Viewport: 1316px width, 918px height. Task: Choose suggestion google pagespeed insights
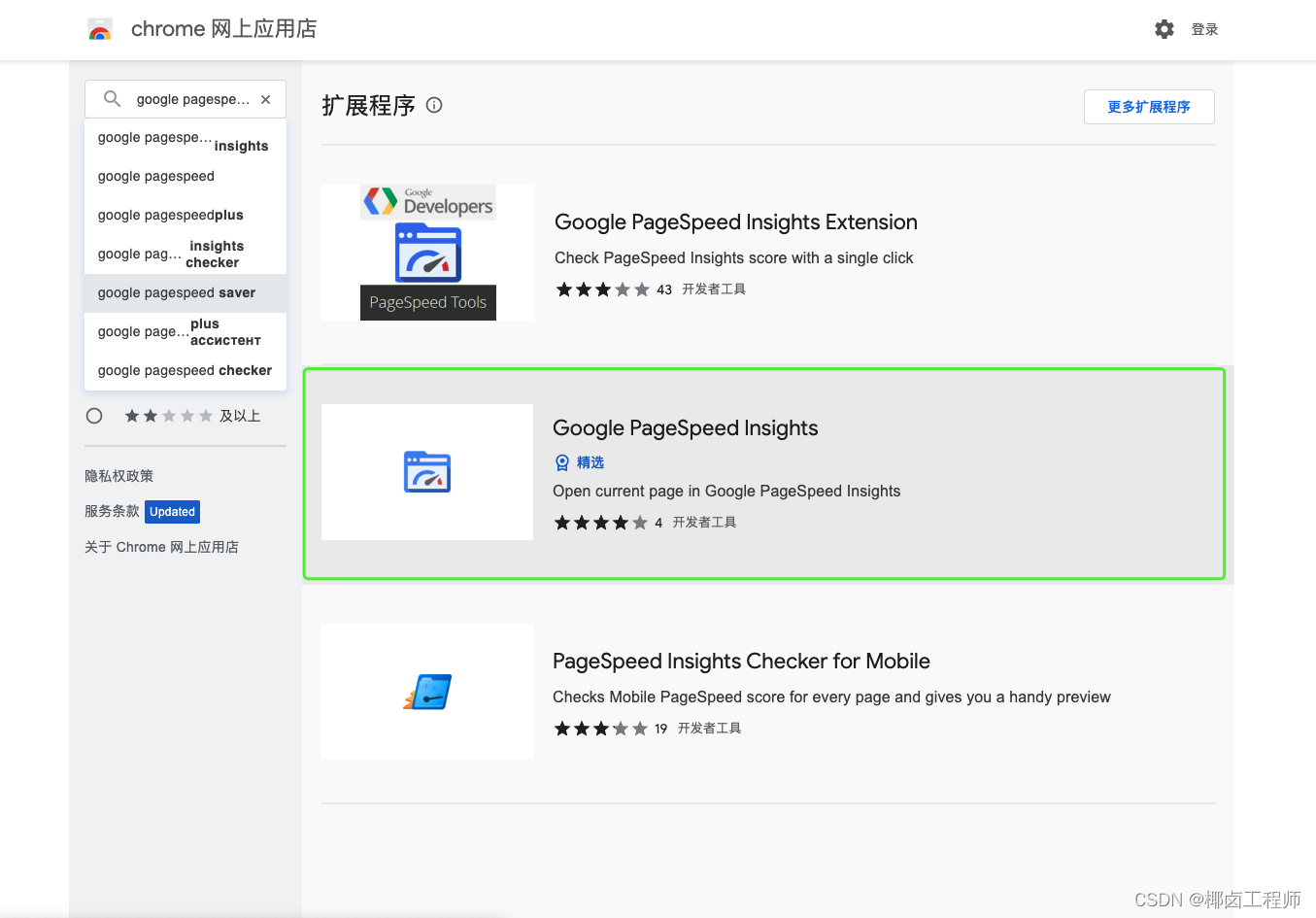coord(186,138)
